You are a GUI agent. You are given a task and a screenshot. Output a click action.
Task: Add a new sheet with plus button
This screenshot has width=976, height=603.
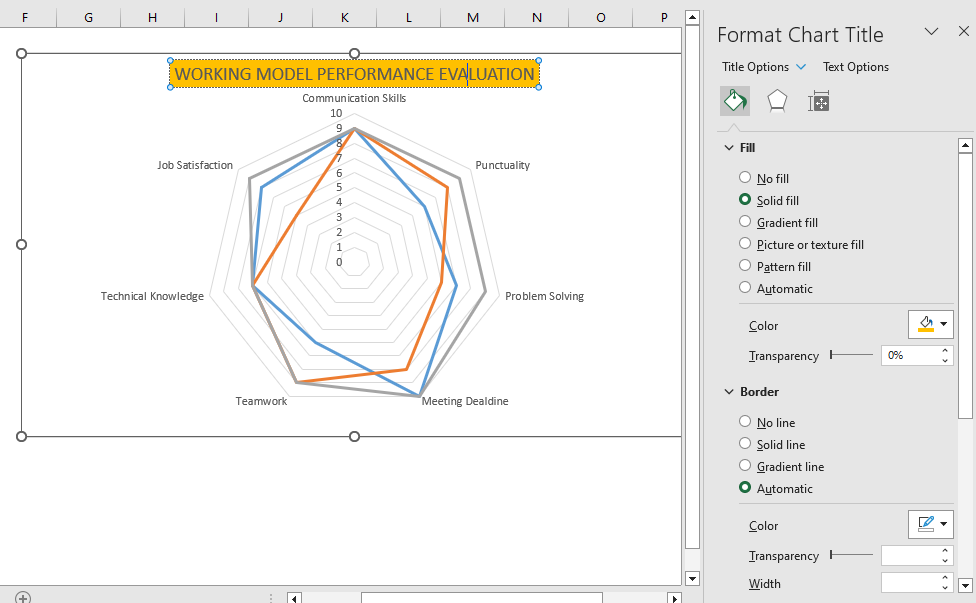click(x=22, y=598)
